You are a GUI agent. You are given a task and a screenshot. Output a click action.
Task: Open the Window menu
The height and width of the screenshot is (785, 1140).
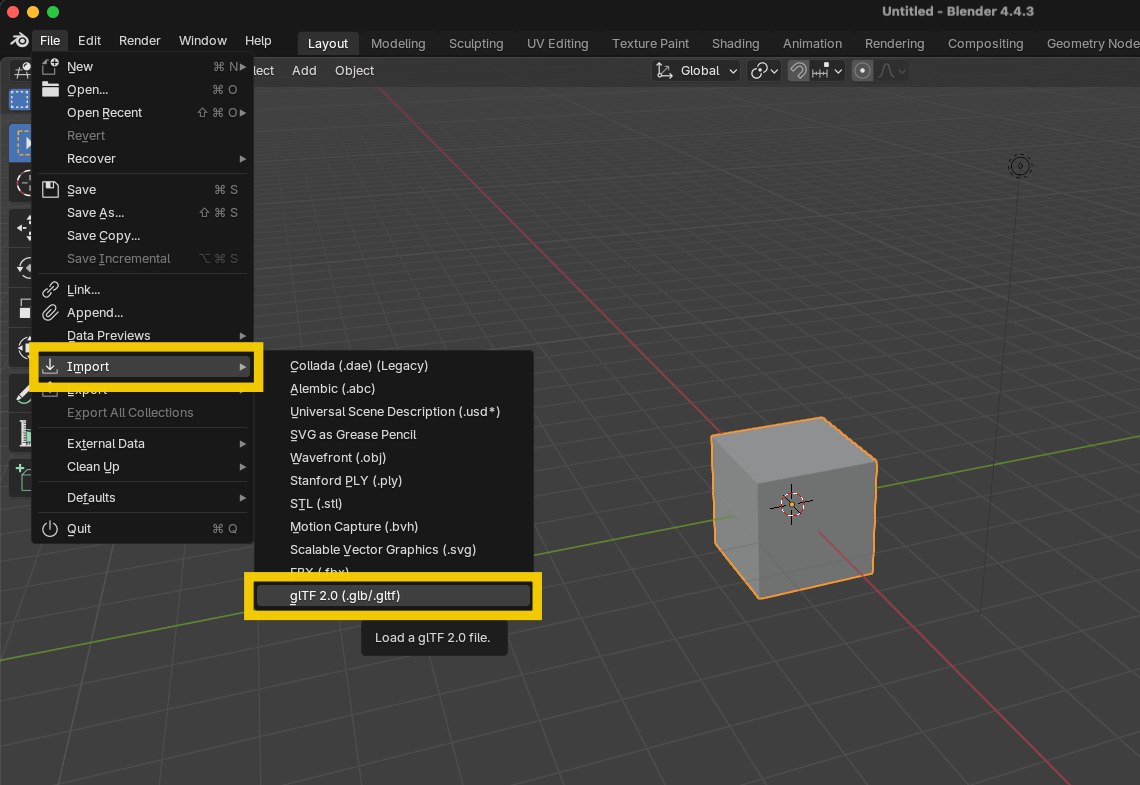203,41
